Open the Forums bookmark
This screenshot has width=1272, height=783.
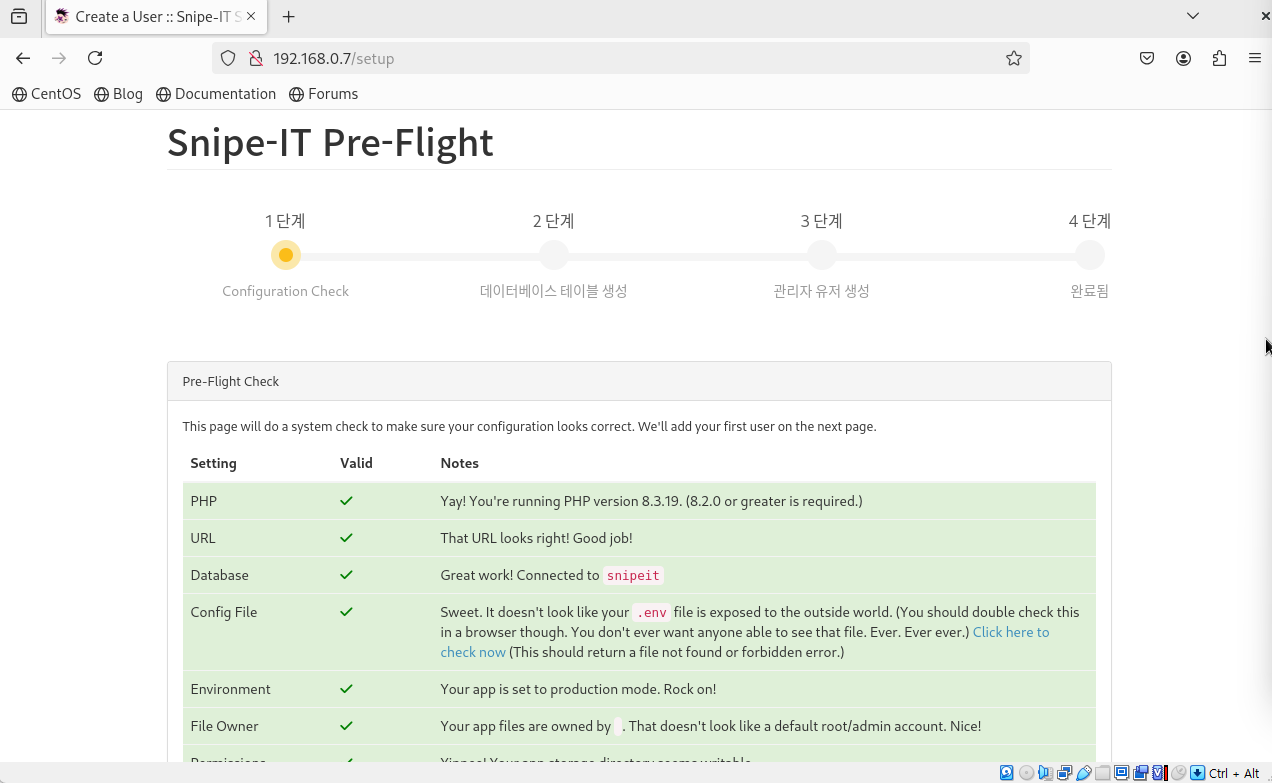point(323,94)
